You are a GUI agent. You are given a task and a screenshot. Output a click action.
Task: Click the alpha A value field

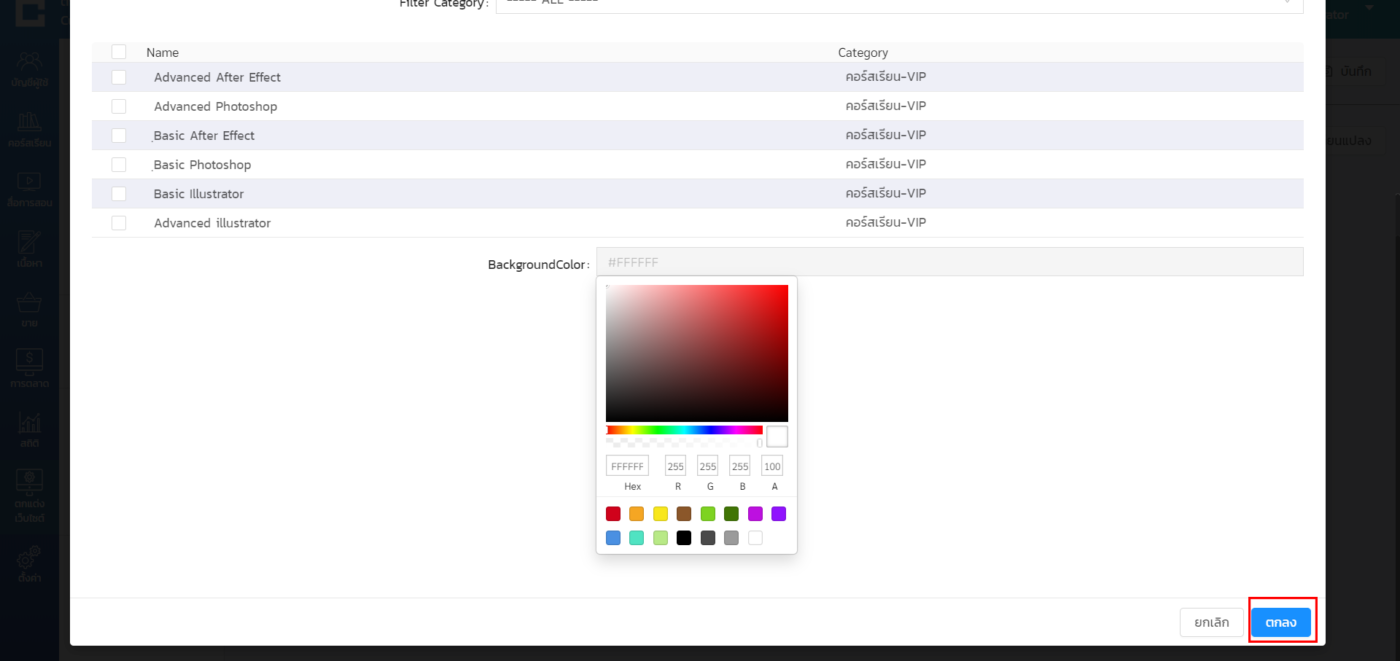772,466
